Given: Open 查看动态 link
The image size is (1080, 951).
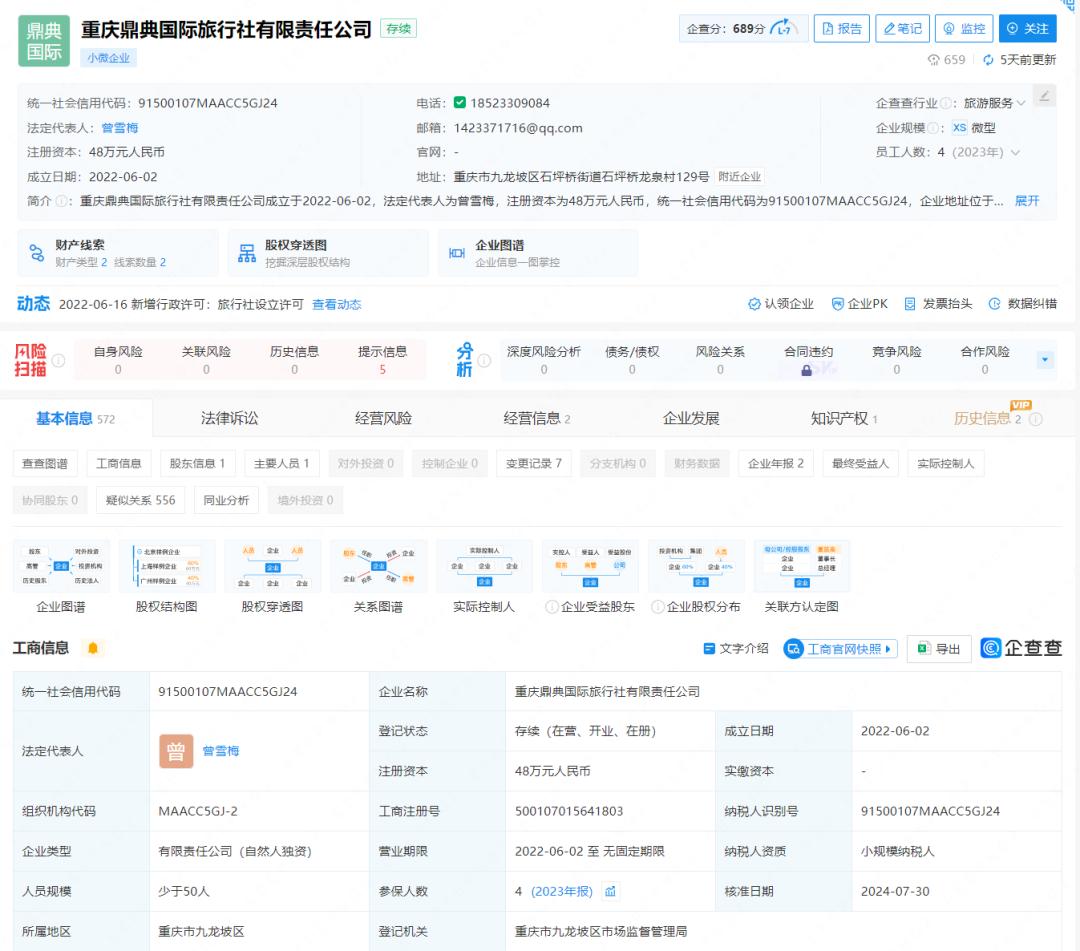Looking at the screenshot, I should [x=336, y=304].
